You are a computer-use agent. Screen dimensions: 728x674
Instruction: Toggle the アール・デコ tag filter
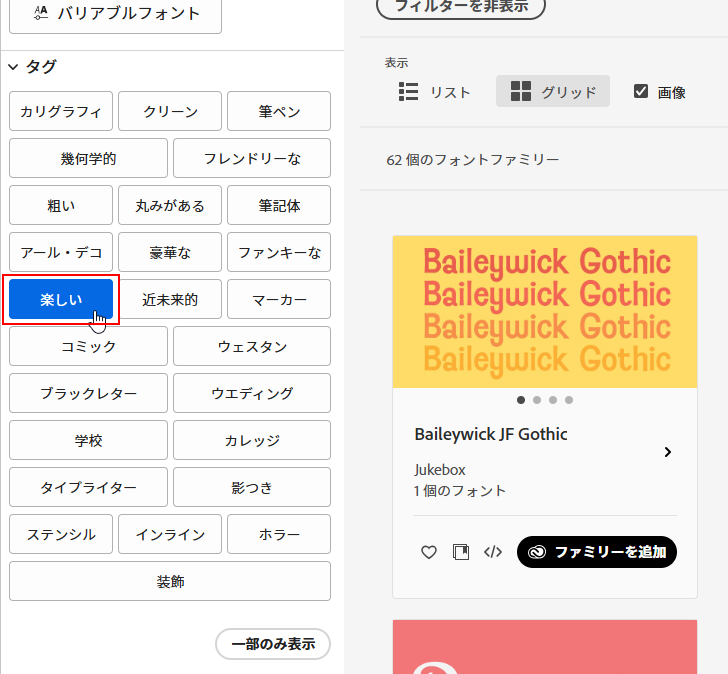click(61, 252)
